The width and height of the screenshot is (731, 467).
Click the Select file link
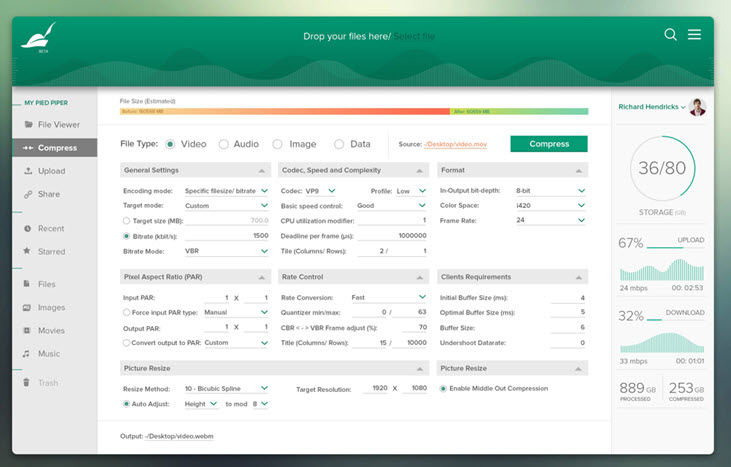(x=414, y=37)
